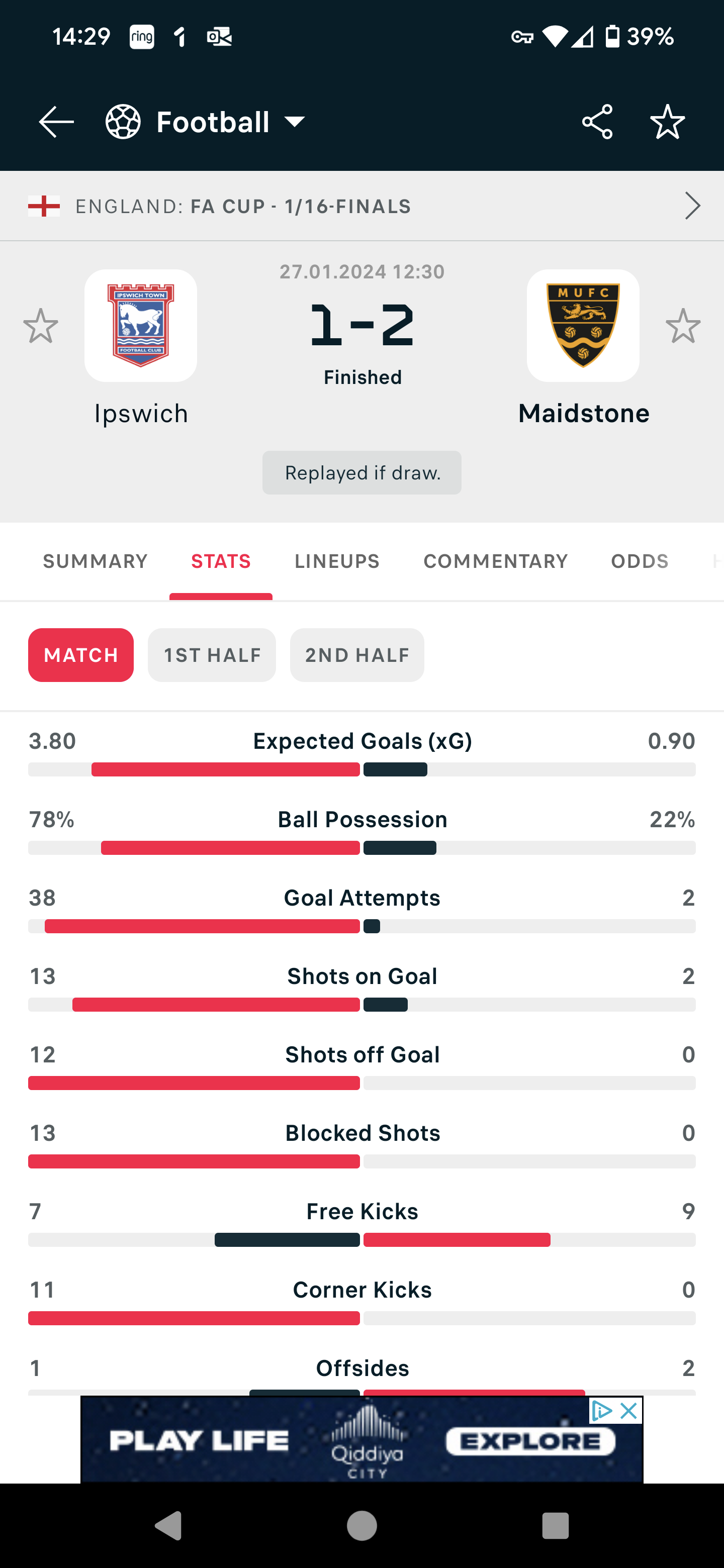The width and height of the screenshot is (724, 1568).
Task: Tap the EXPLORE ad button
Action: point(530,1441)
